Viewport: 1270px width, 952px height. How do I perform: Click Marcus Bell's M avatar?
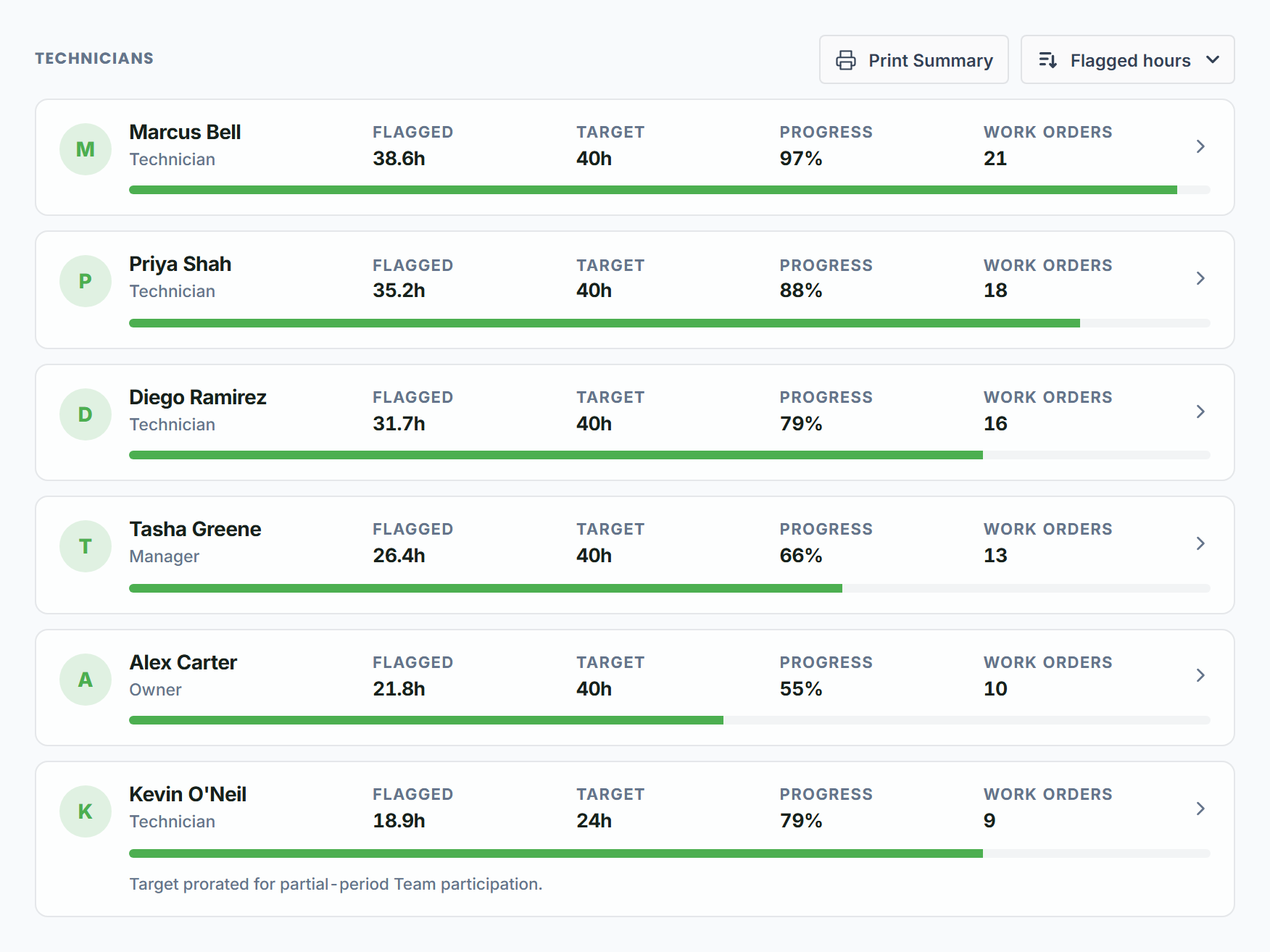86,149
